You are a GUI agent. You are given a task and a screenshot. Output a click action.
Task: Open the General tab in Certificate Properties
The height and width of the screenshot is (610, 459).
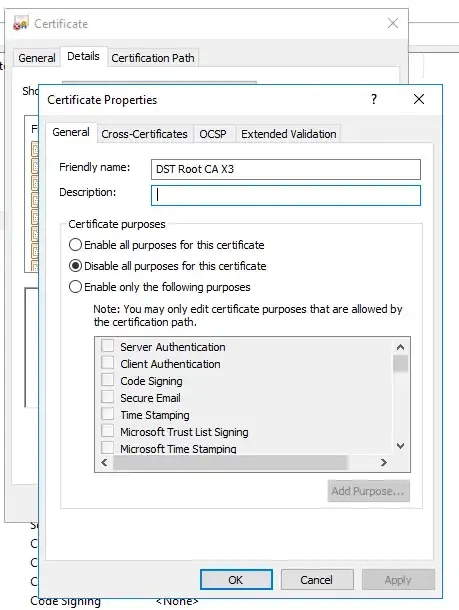[71, 132]
